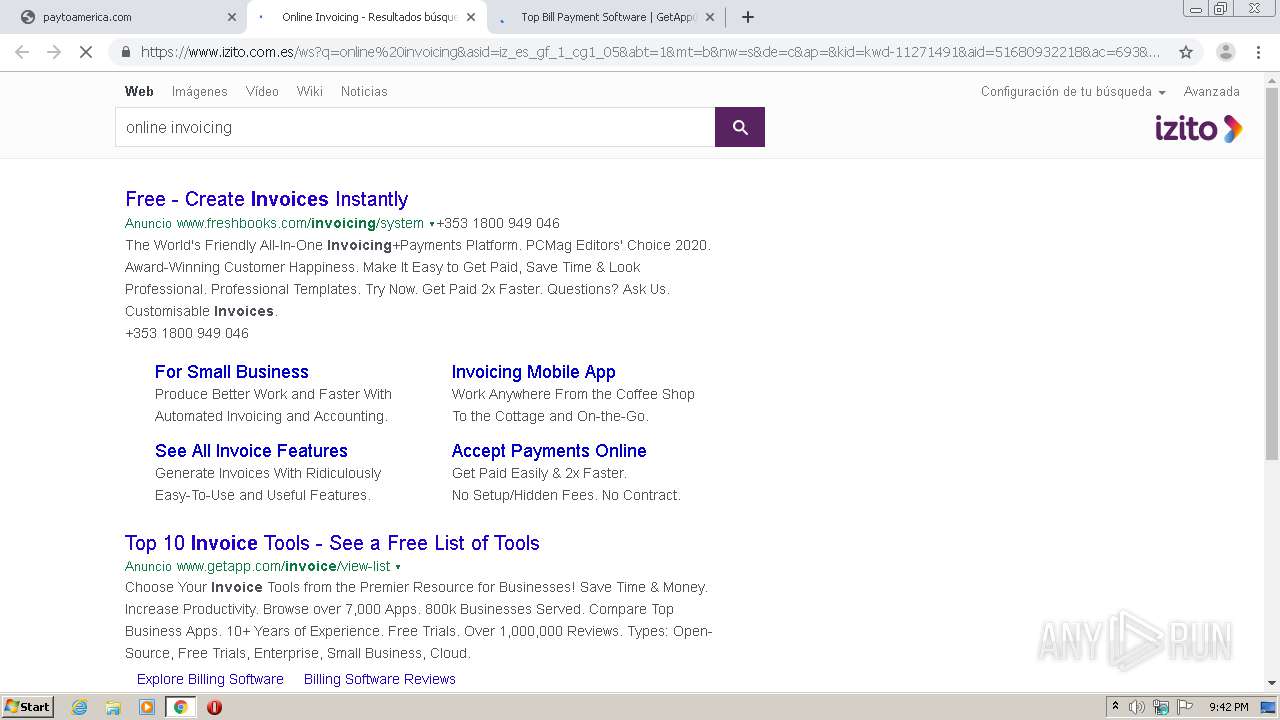Click the site lock padlock icon
This screenshot has height=720, width=1280.
(125, 52)
